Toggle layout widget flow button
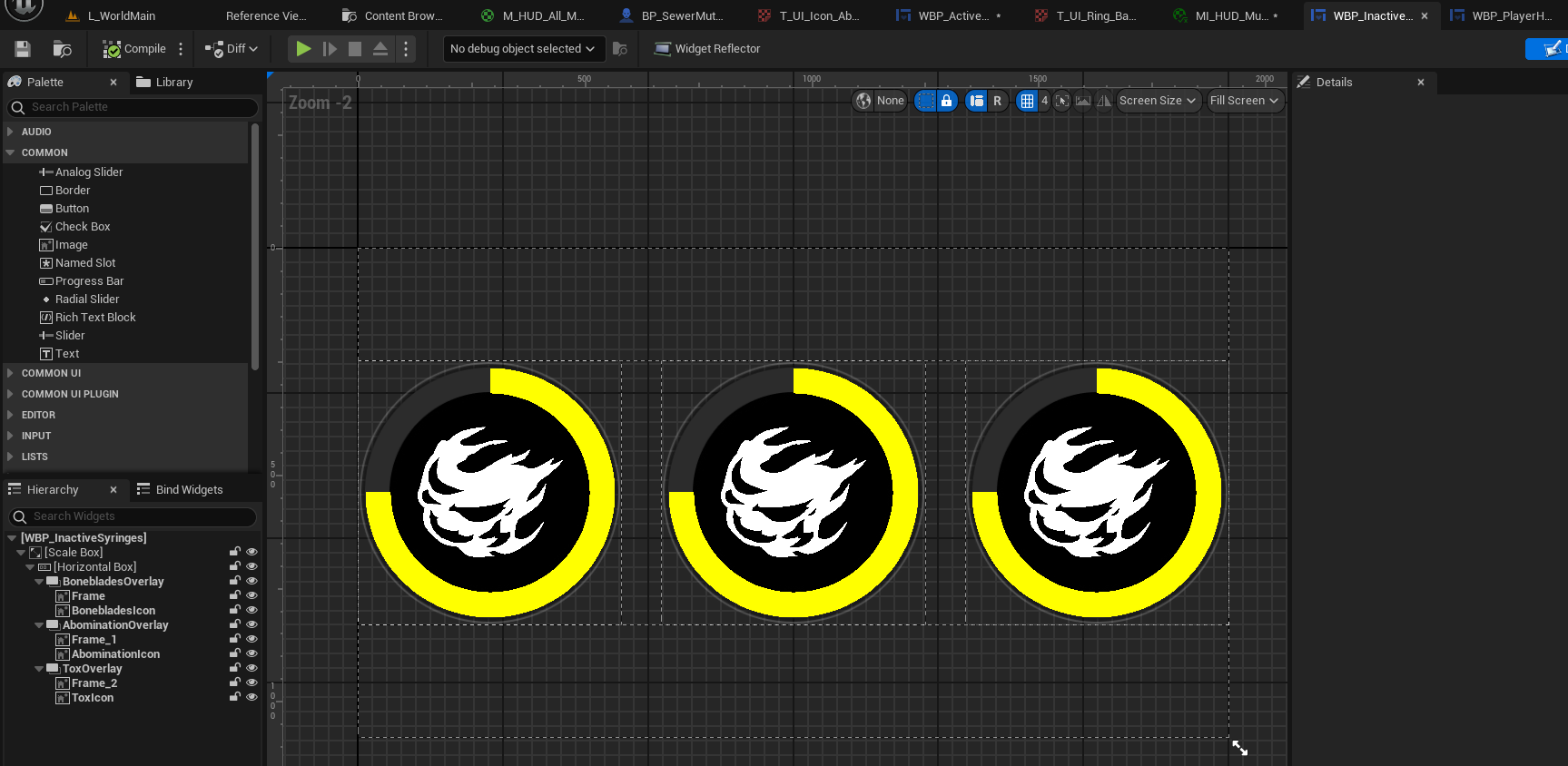Viewport: 1568px width, 766px height. [976, 101]
